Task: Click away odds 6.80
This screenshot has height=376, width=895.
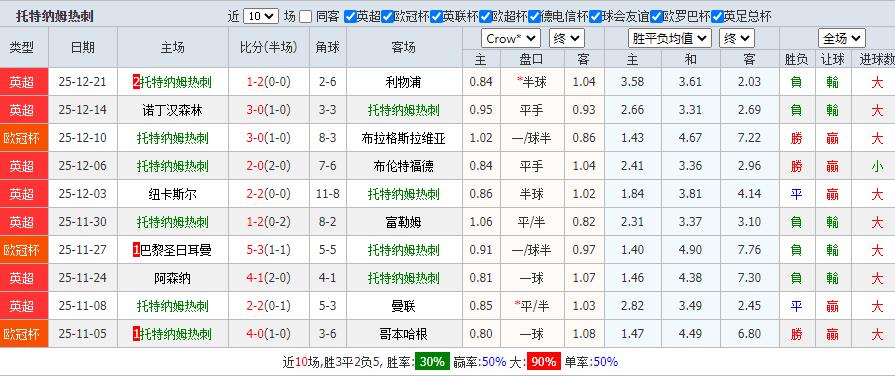Action: point(749,334)
